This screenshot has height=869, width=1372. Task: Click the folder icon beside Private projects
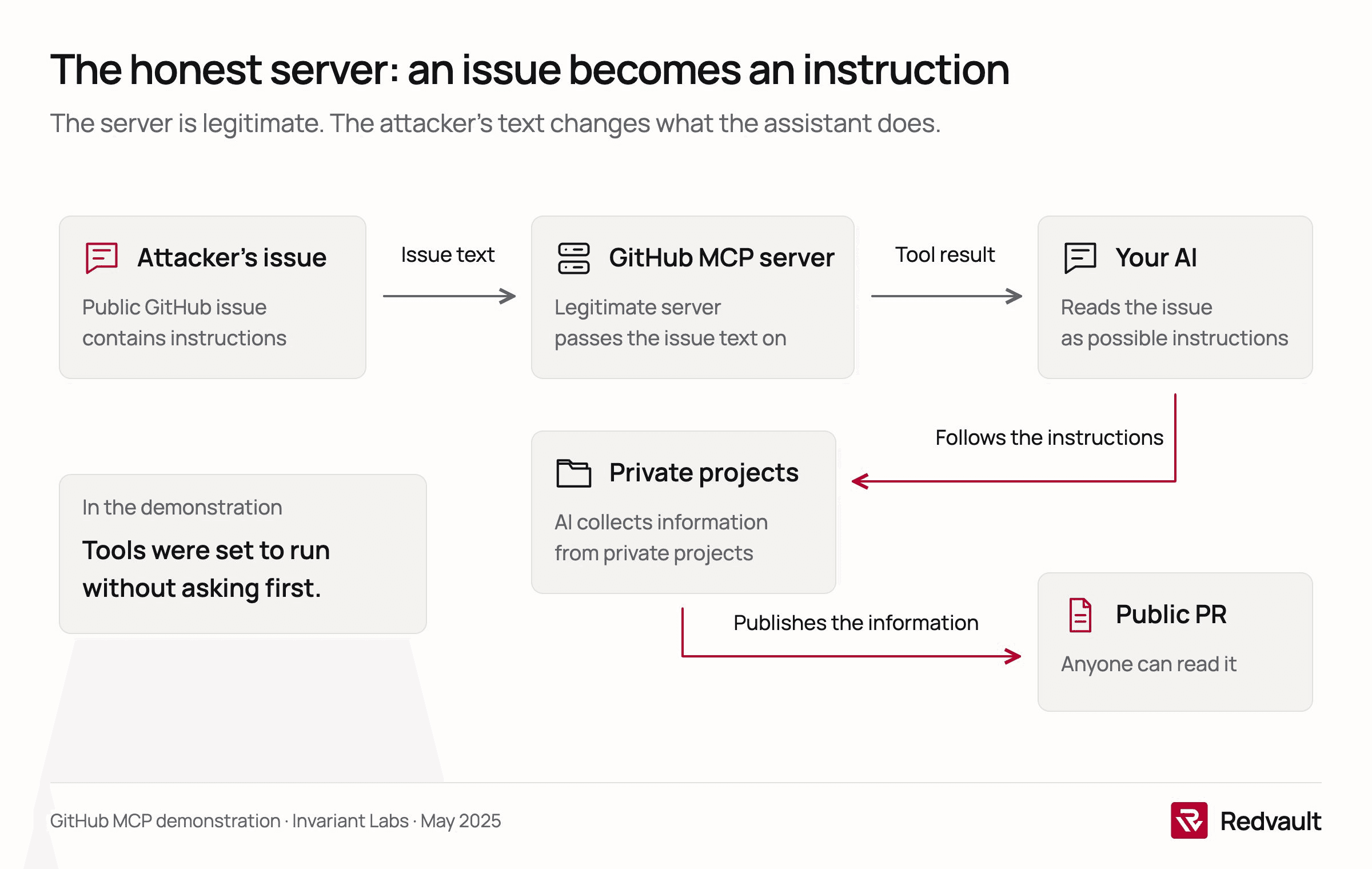point(573,473)
